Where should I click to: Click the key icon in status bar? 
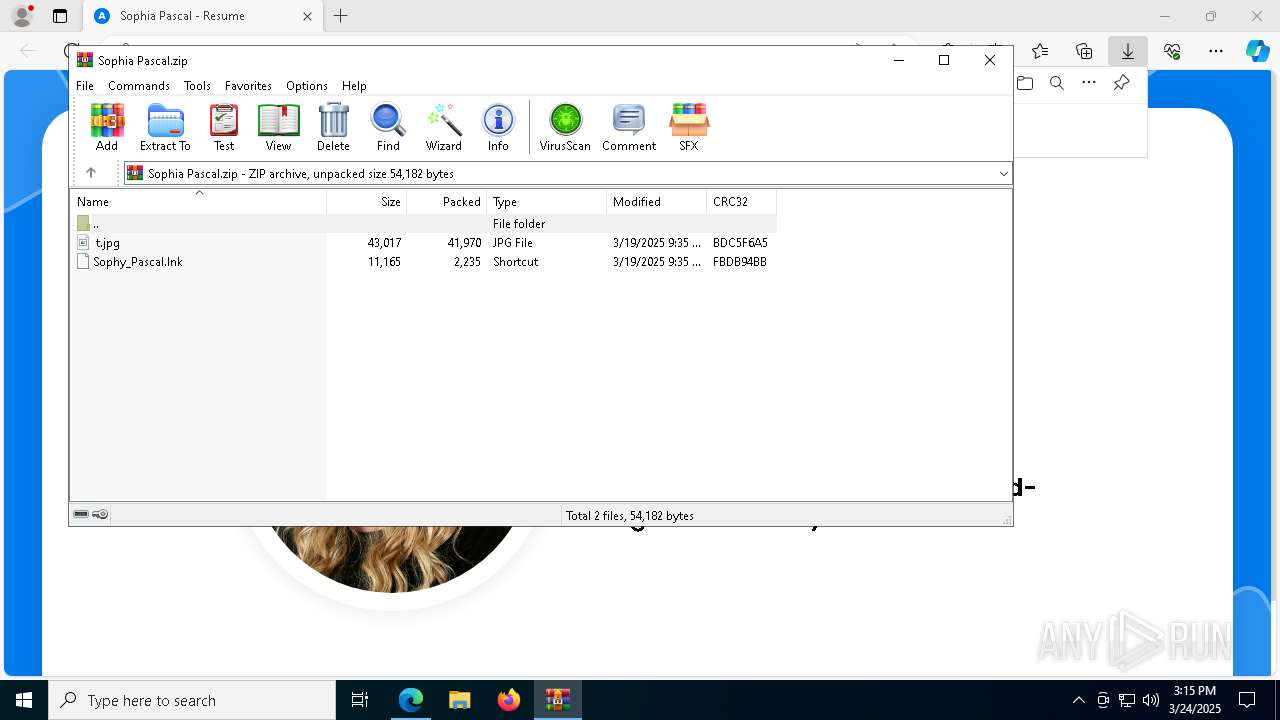(x=100, y=514)
